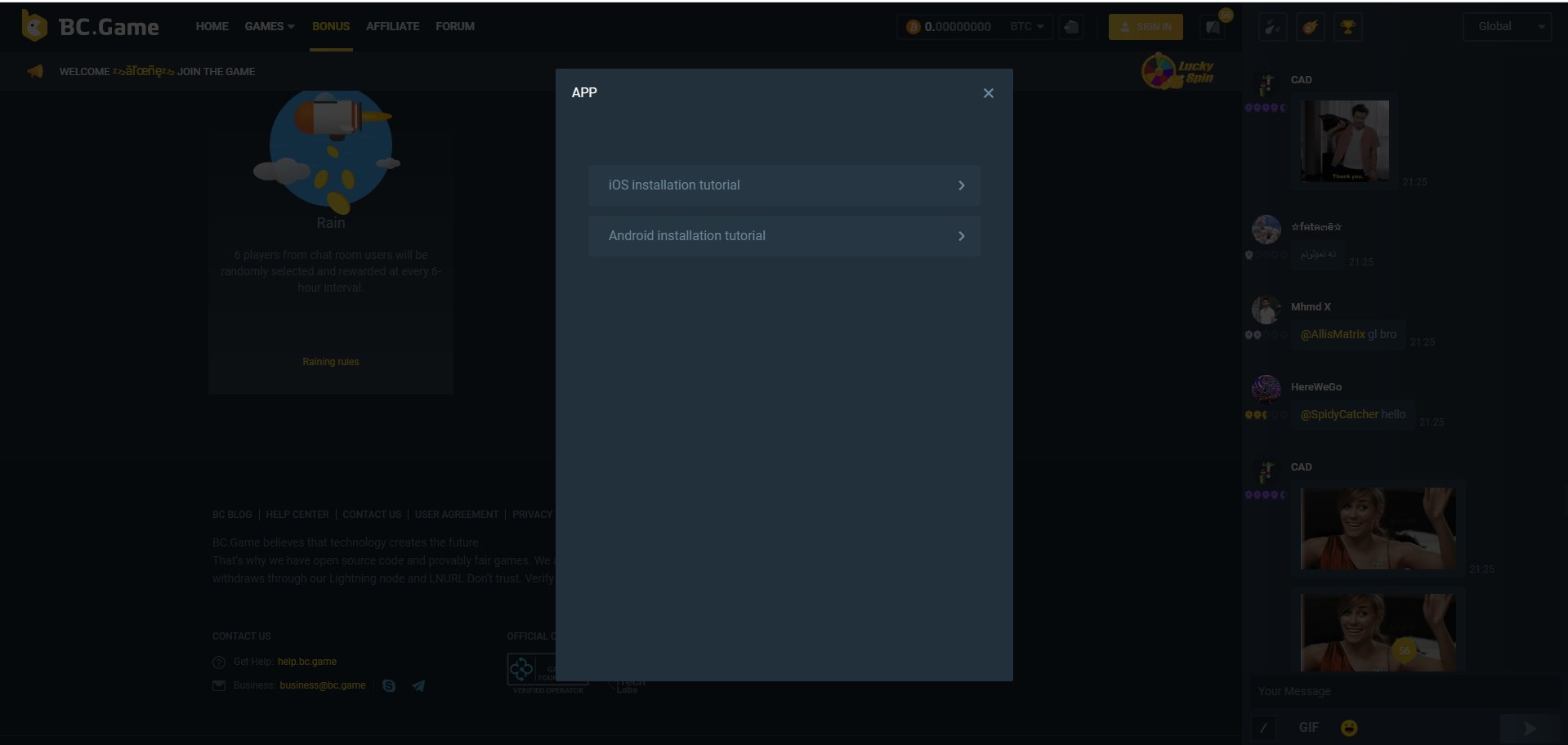1568x745 pixels.
Task: Click the megaphone announcement icon
Action: click(x=34, y=71)
